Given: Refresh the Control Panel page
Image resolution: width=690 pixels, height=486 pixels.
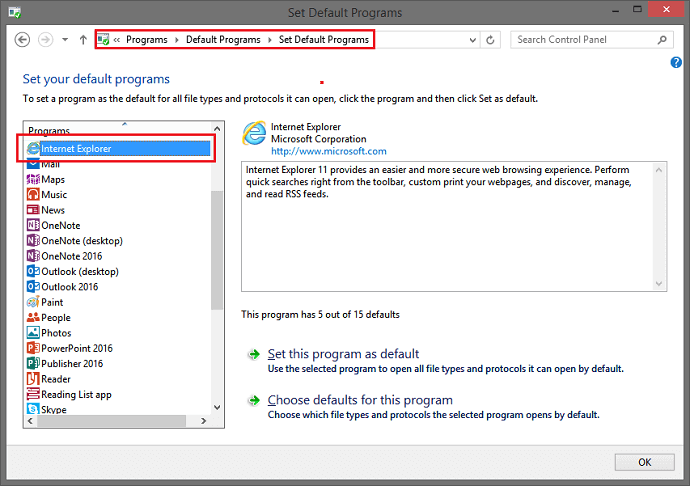Looking at the screenshot, I should (x=490, y=40).
